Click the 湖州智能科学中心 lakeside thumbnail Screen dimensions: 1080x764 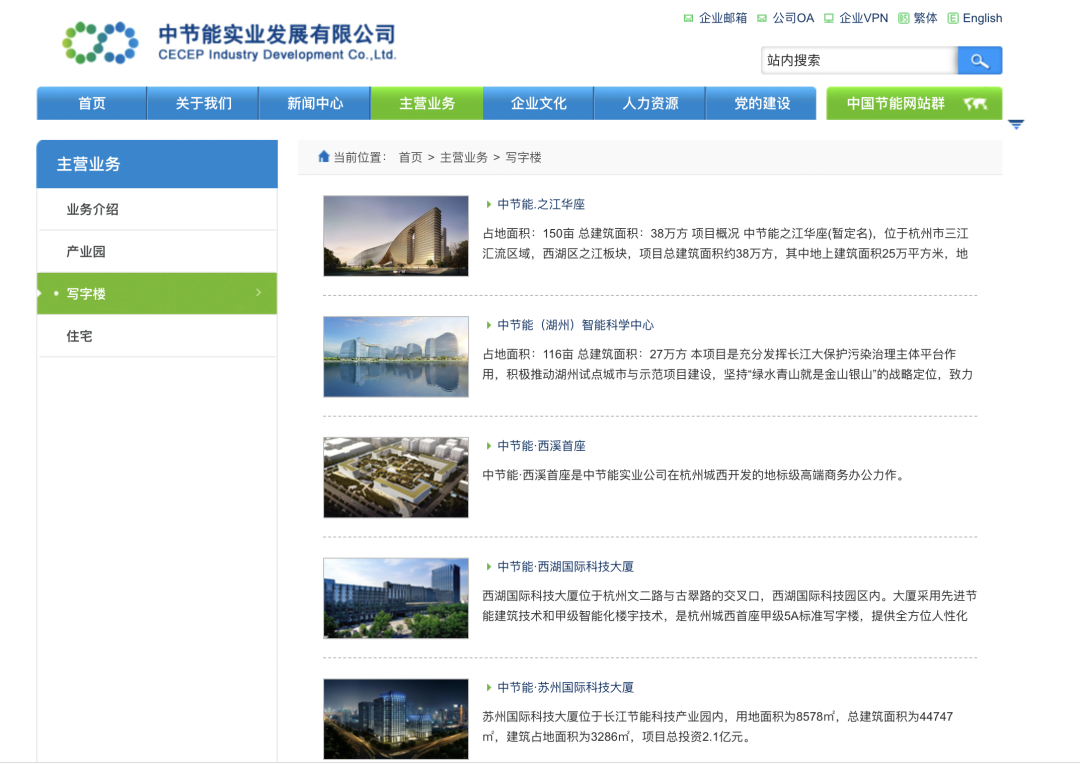tap(396, 357)
